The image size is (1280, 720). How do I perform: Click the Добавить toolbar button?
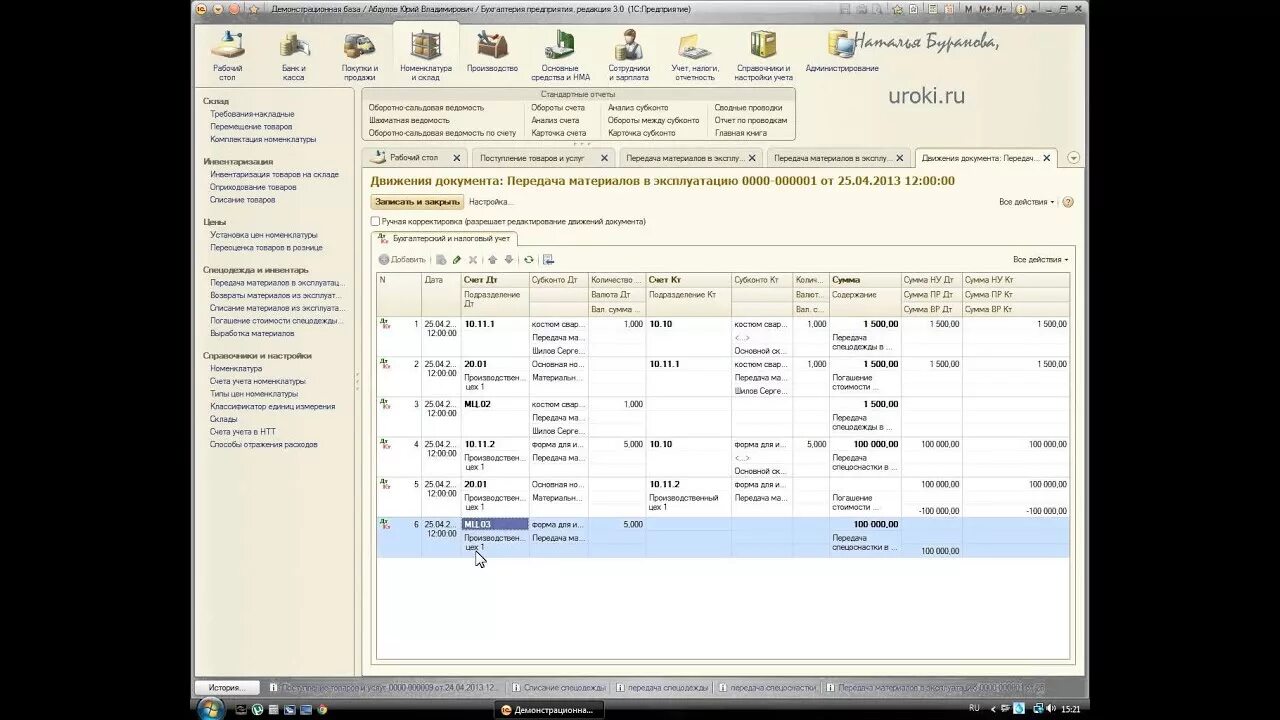[x=402, y=260]
